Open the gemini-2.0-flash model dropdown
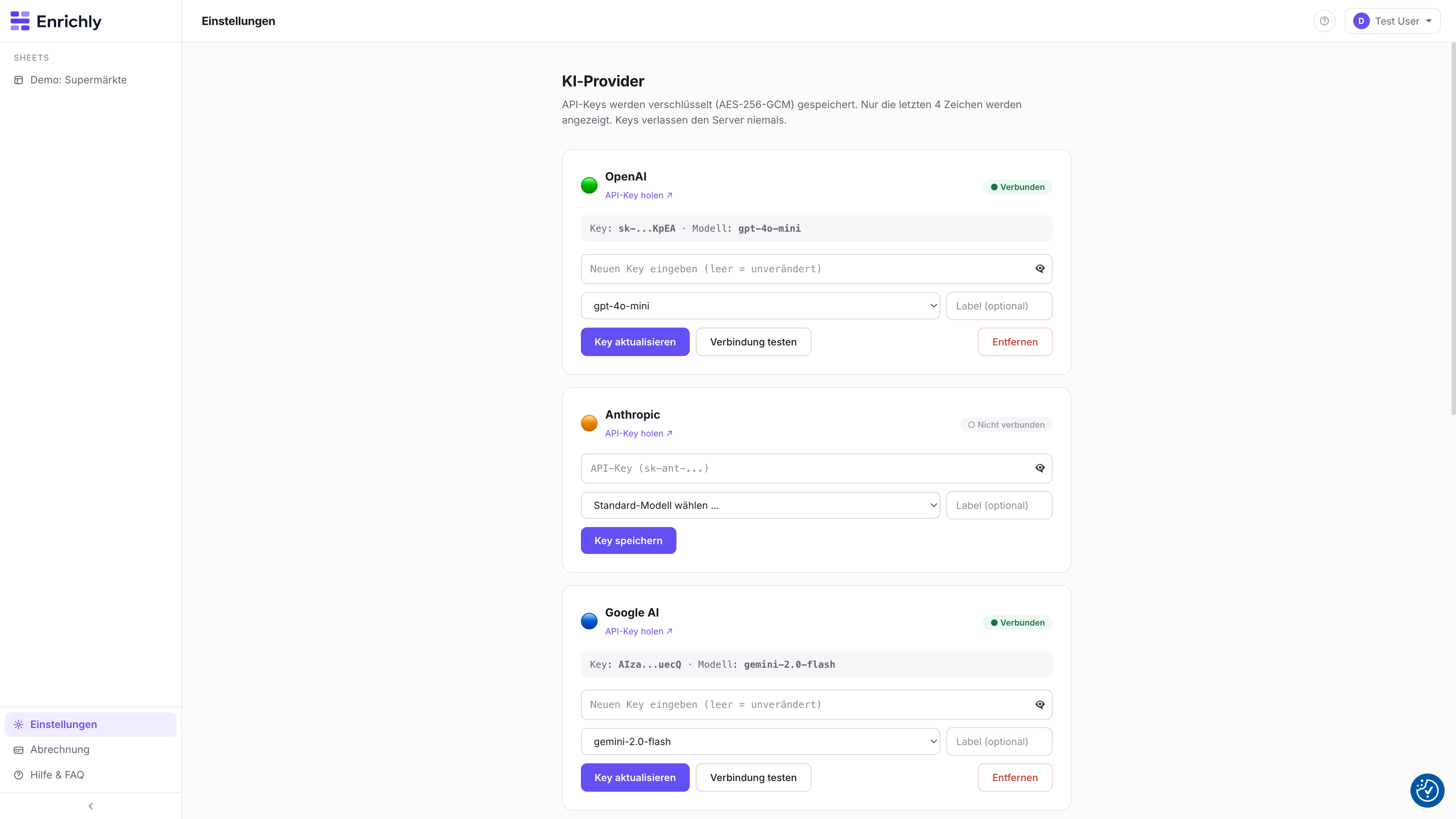 760,742
